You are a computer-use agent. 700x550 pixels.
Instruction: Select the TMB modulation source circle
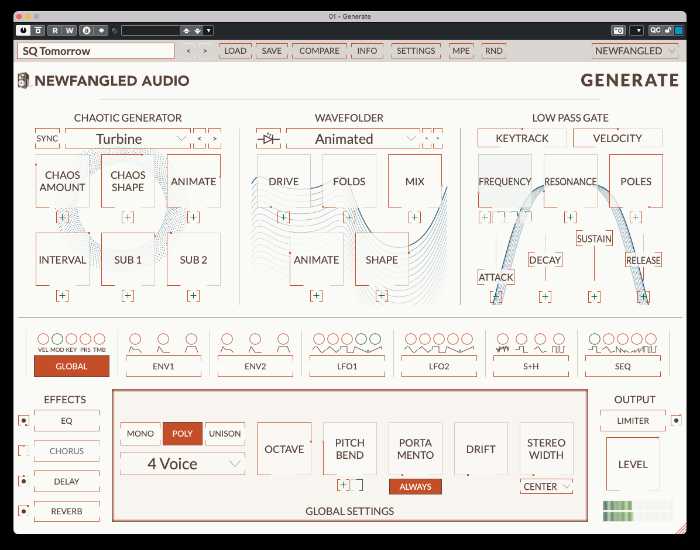(x=100, y=339)
